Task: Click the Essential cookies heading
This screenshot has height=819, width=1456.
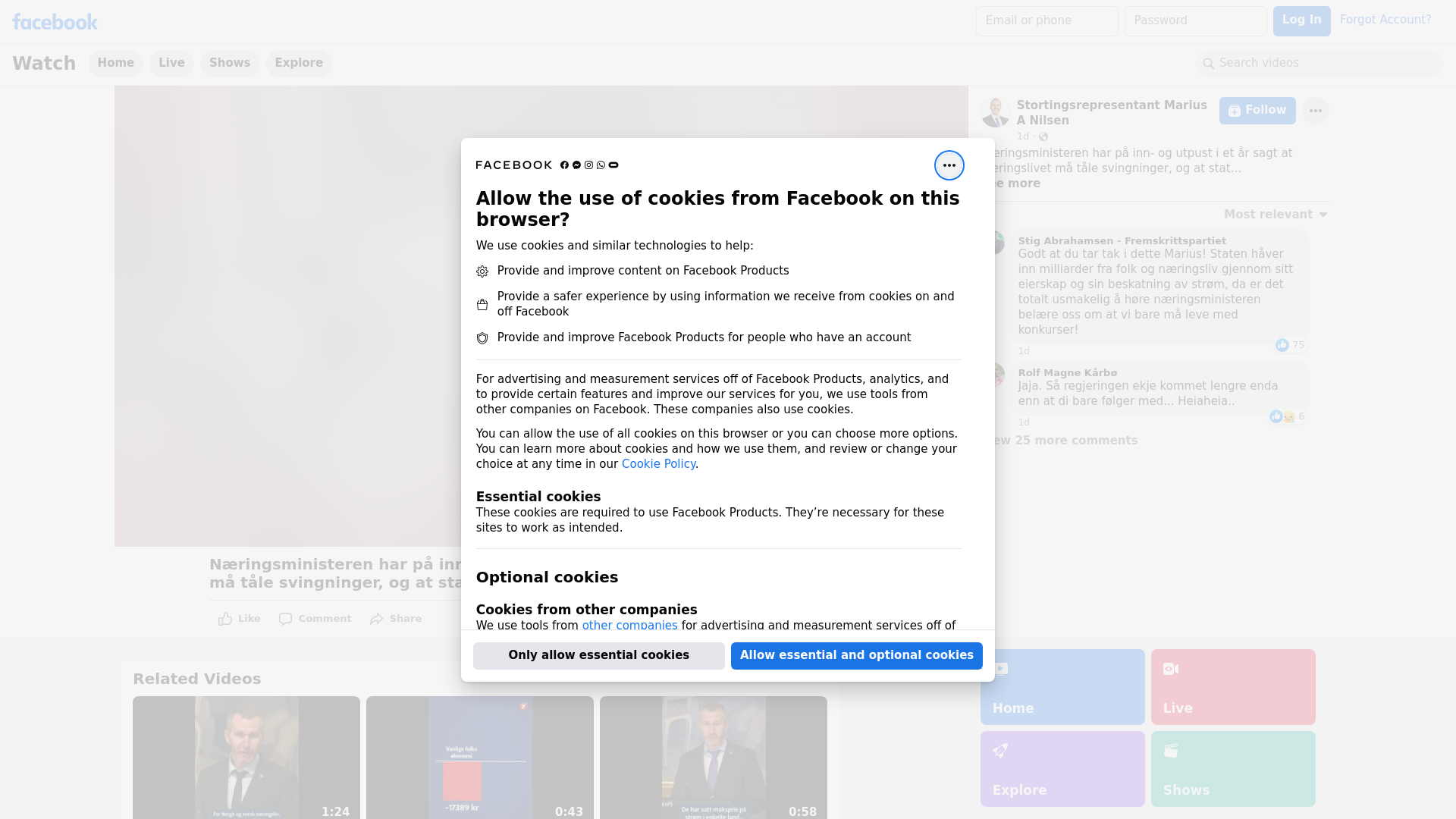Action: point(538,497)
